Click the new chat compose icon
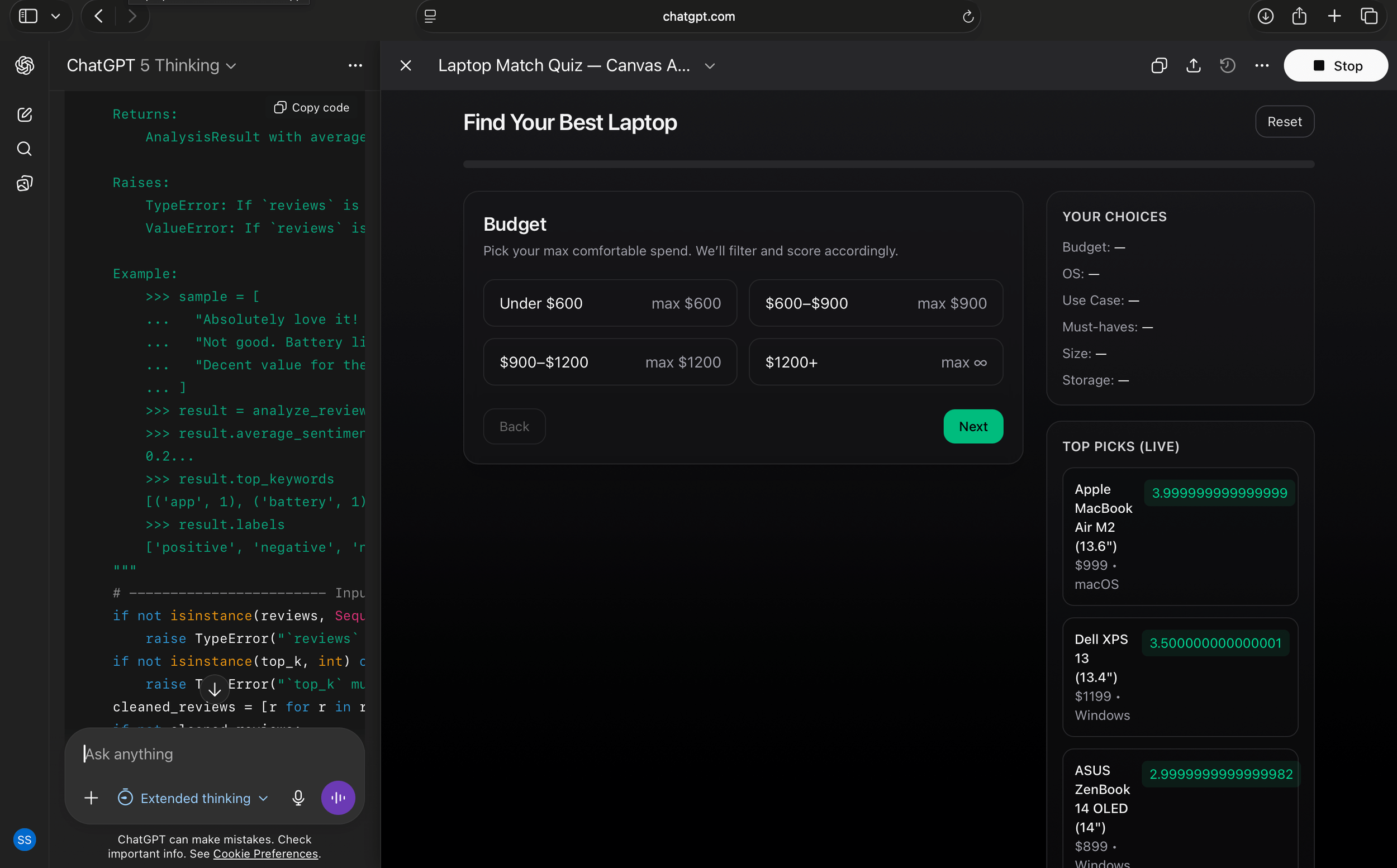This screenshot has height=868, width=1397. click(24, 115)
